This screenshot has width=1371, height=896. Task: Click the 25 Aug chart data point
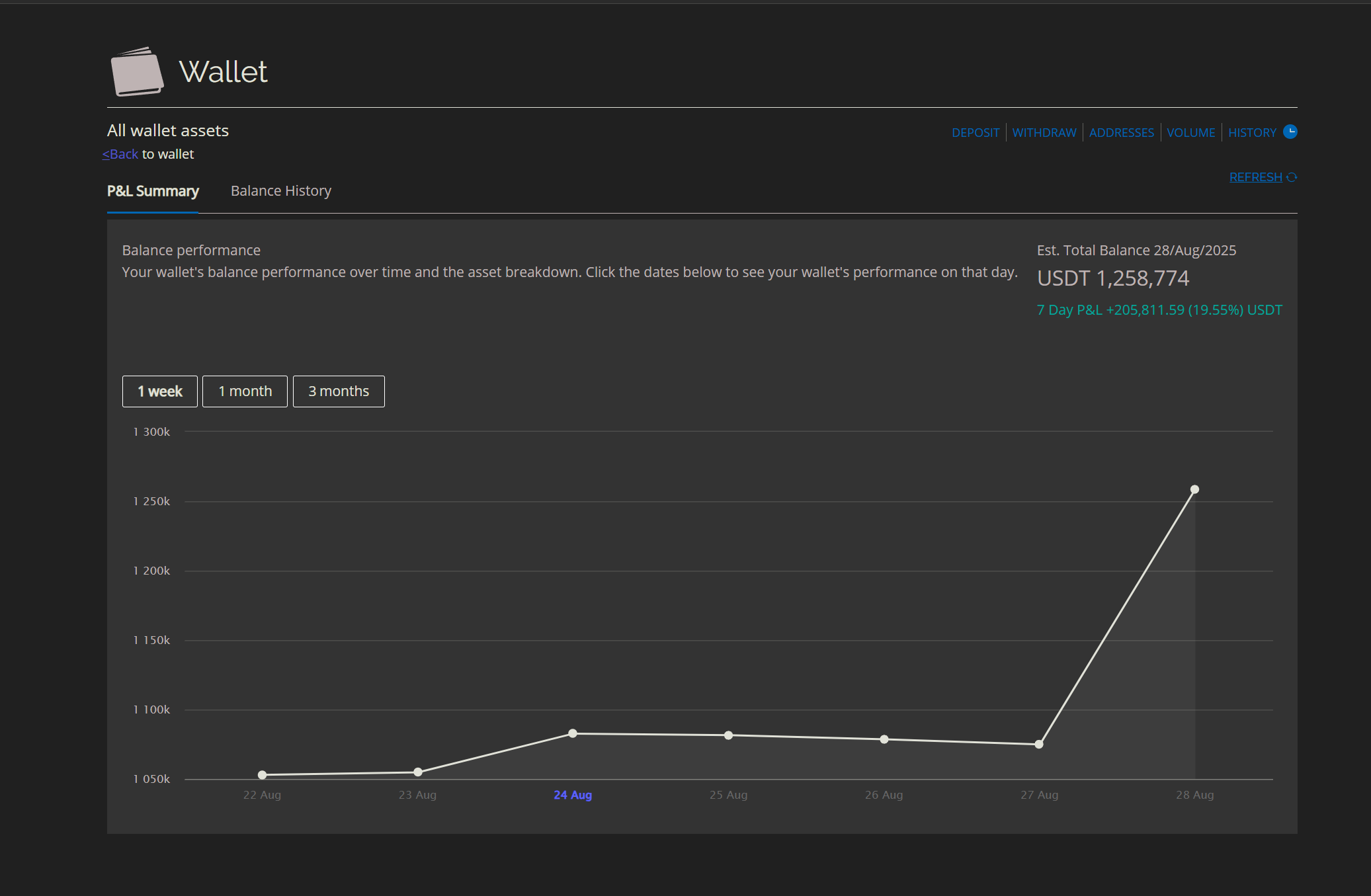[728, 735]
